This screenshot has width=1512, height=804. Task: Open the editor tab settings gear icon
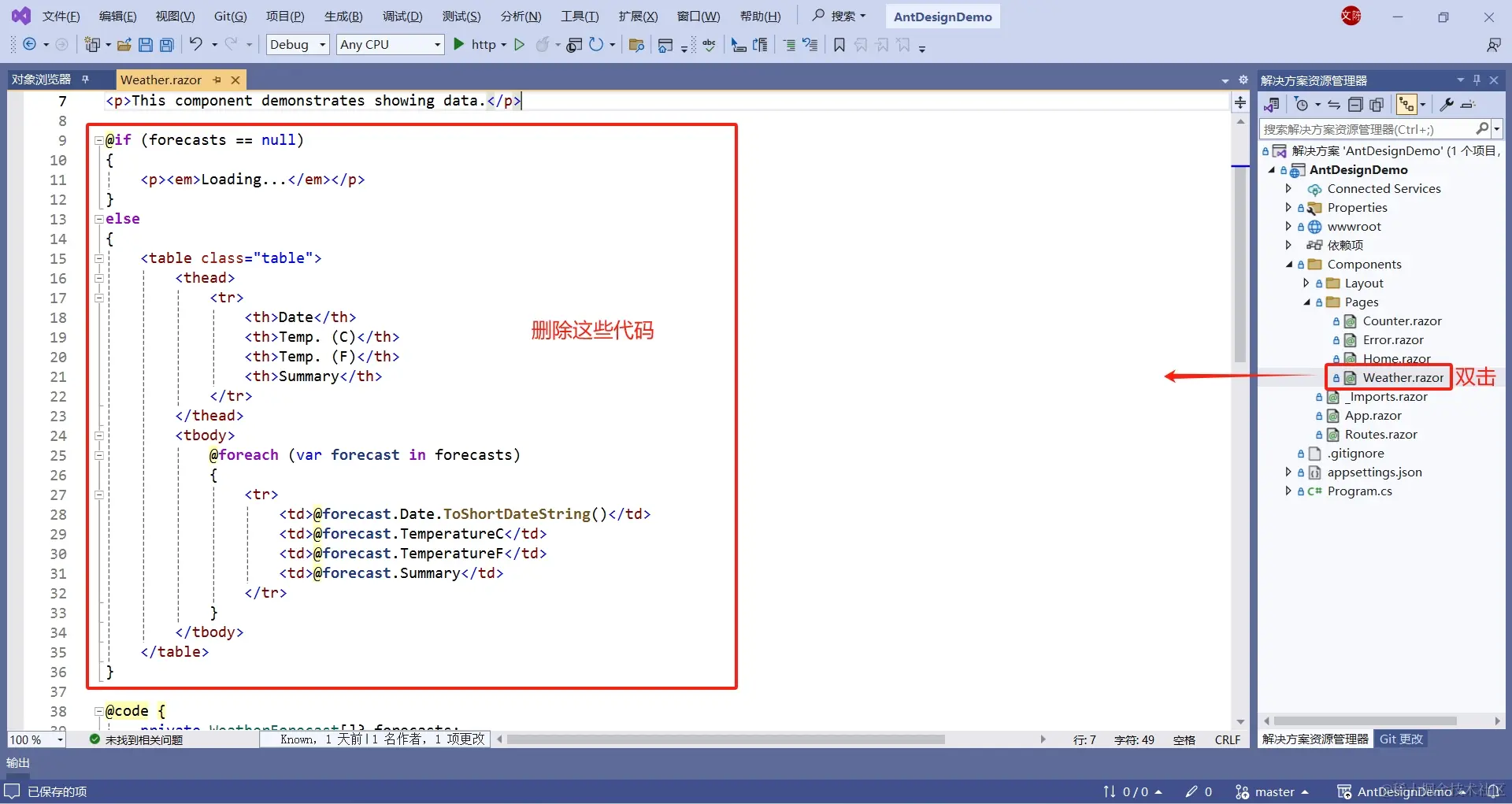click(1243, 80)
